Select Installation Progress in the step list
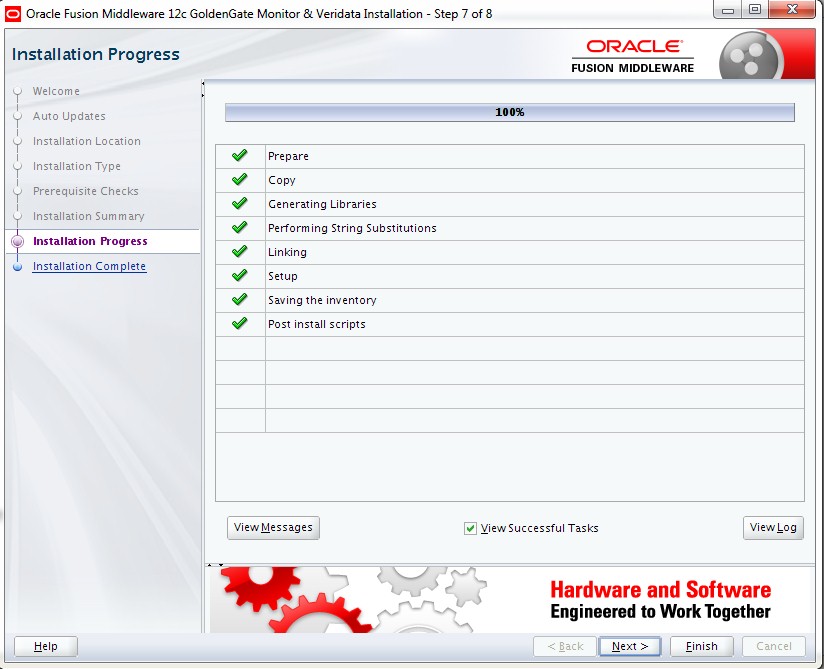 tap(90, 241)
